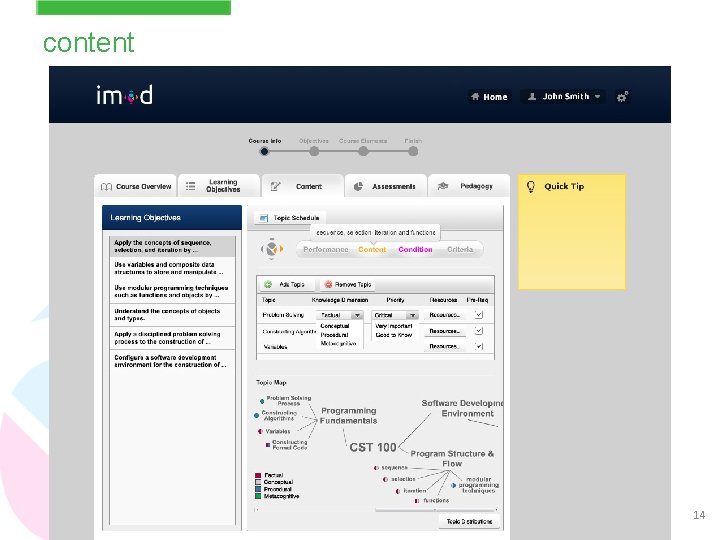
Task: Click the imod emblem beside Performance
Action: 272,248
